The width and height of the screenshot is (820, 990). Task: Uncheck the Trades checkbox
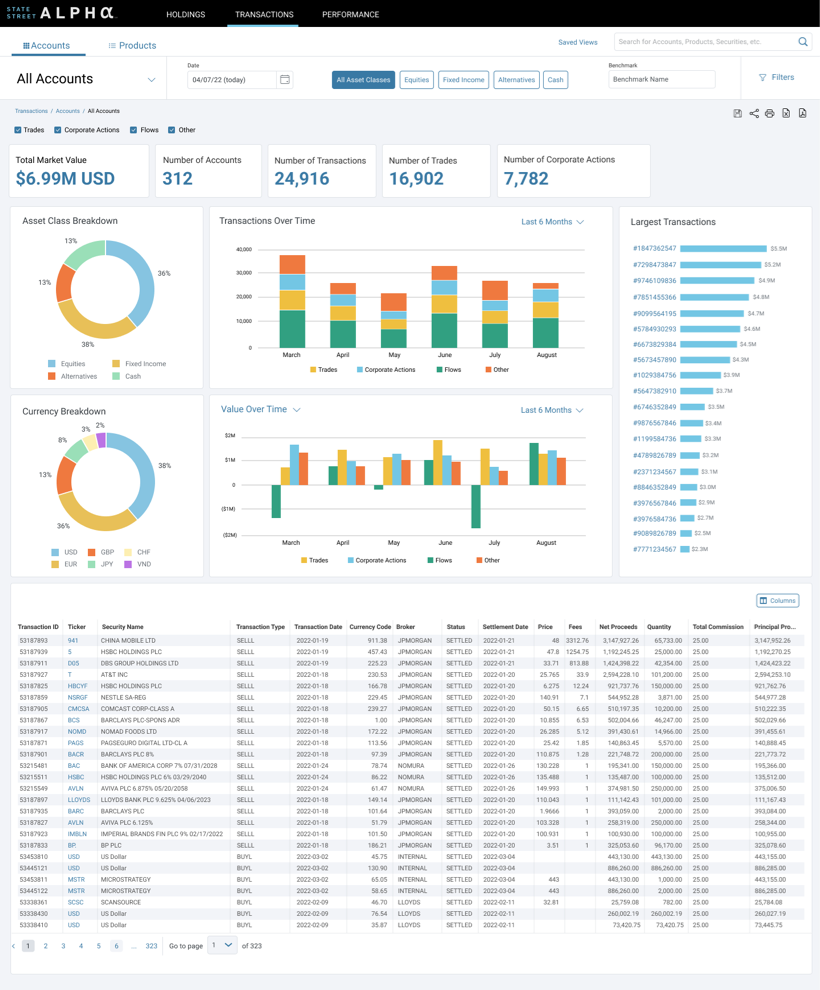18,130
